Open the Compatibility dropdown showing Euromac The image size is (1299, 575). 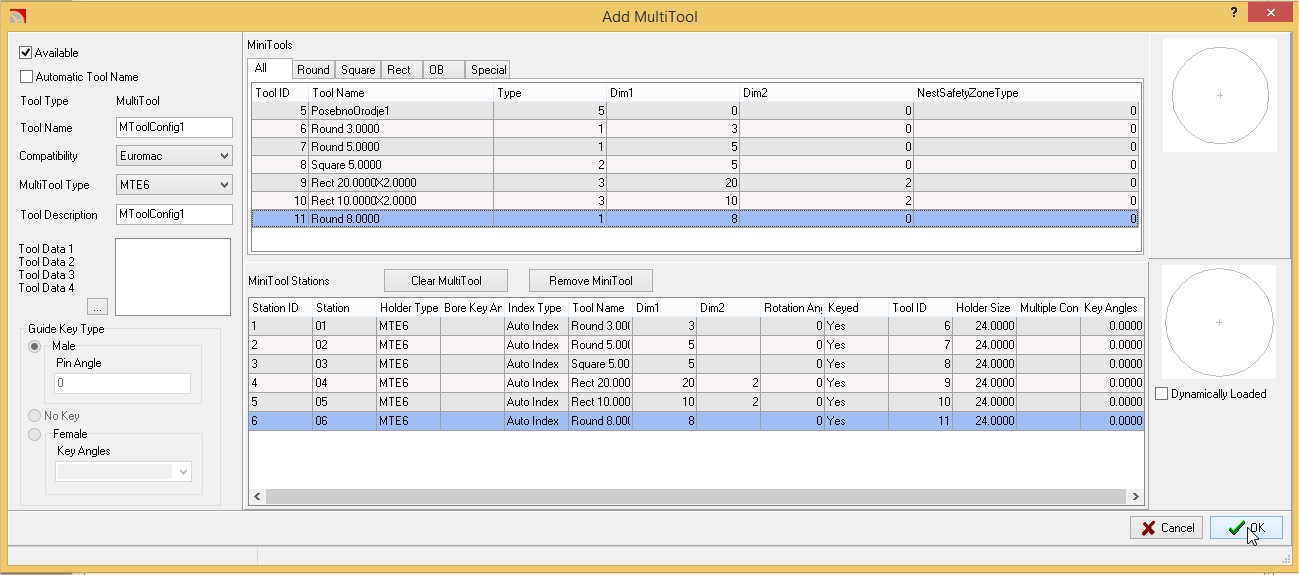tap(174, 156)
